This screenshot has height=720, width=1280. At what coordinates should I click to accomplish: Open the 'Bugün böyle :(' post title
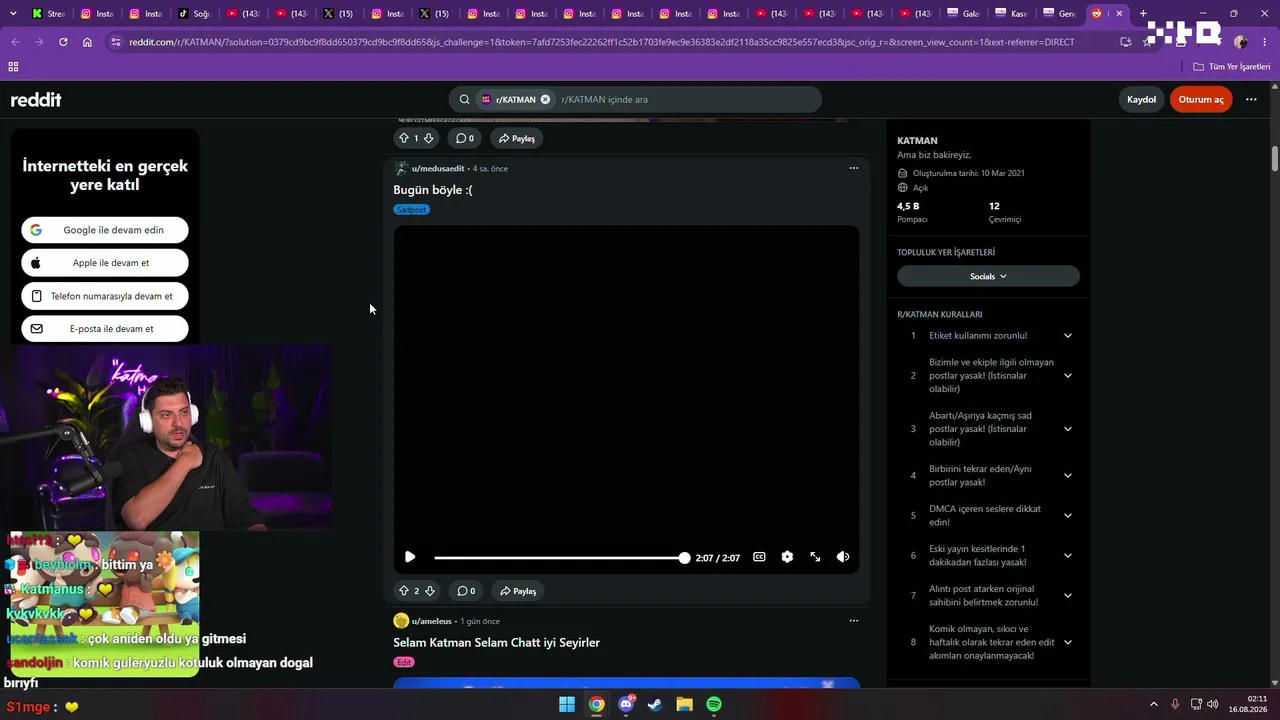[x=433, y=190]
